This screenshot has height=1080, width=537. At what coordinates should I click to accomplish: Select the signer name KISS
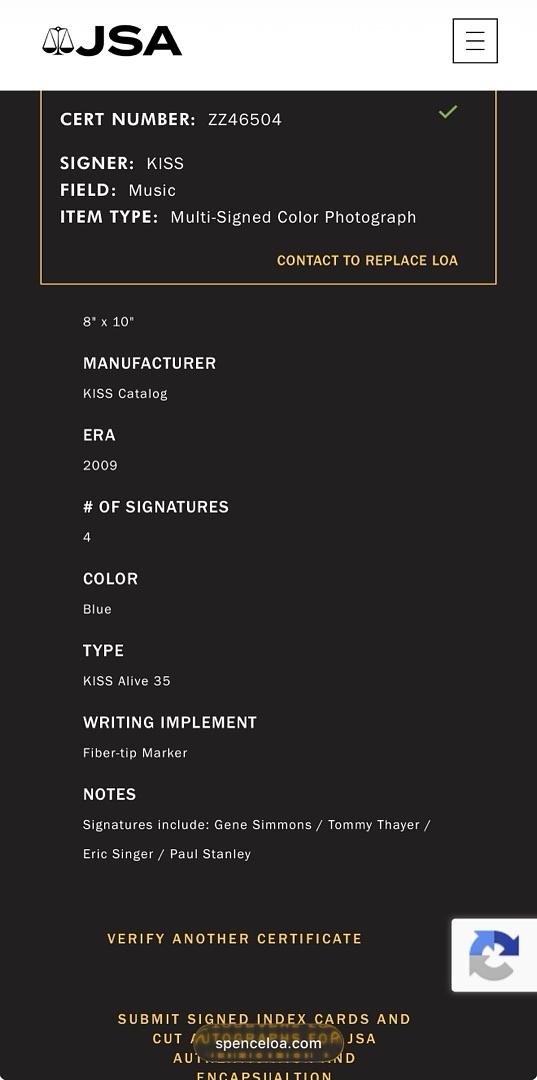point(165,163)
